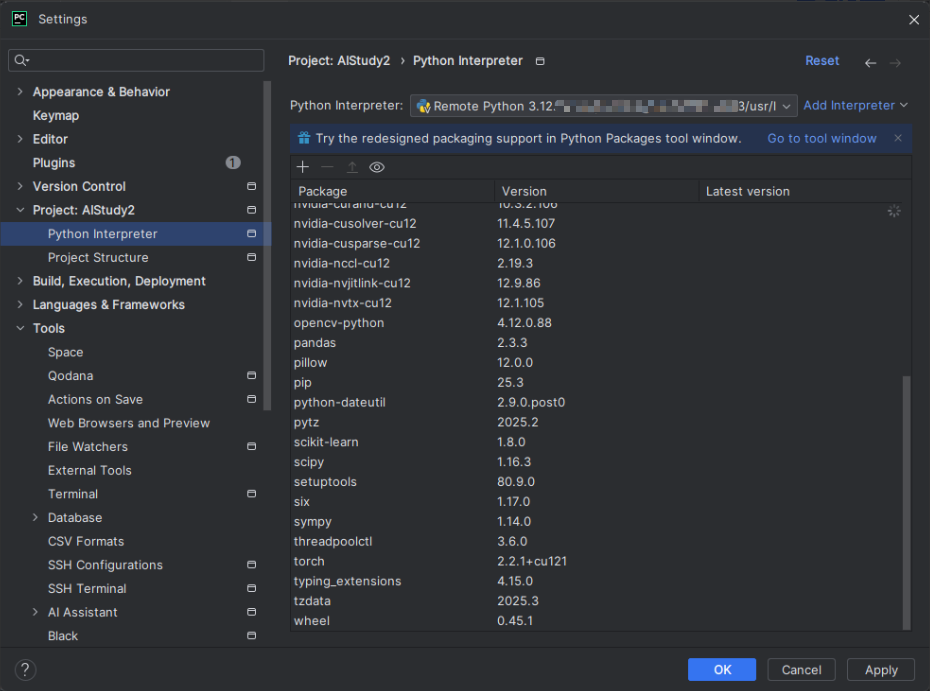Click project icon next to Qodana
Screen dimensions: 930x691
(x=251, y=375)
